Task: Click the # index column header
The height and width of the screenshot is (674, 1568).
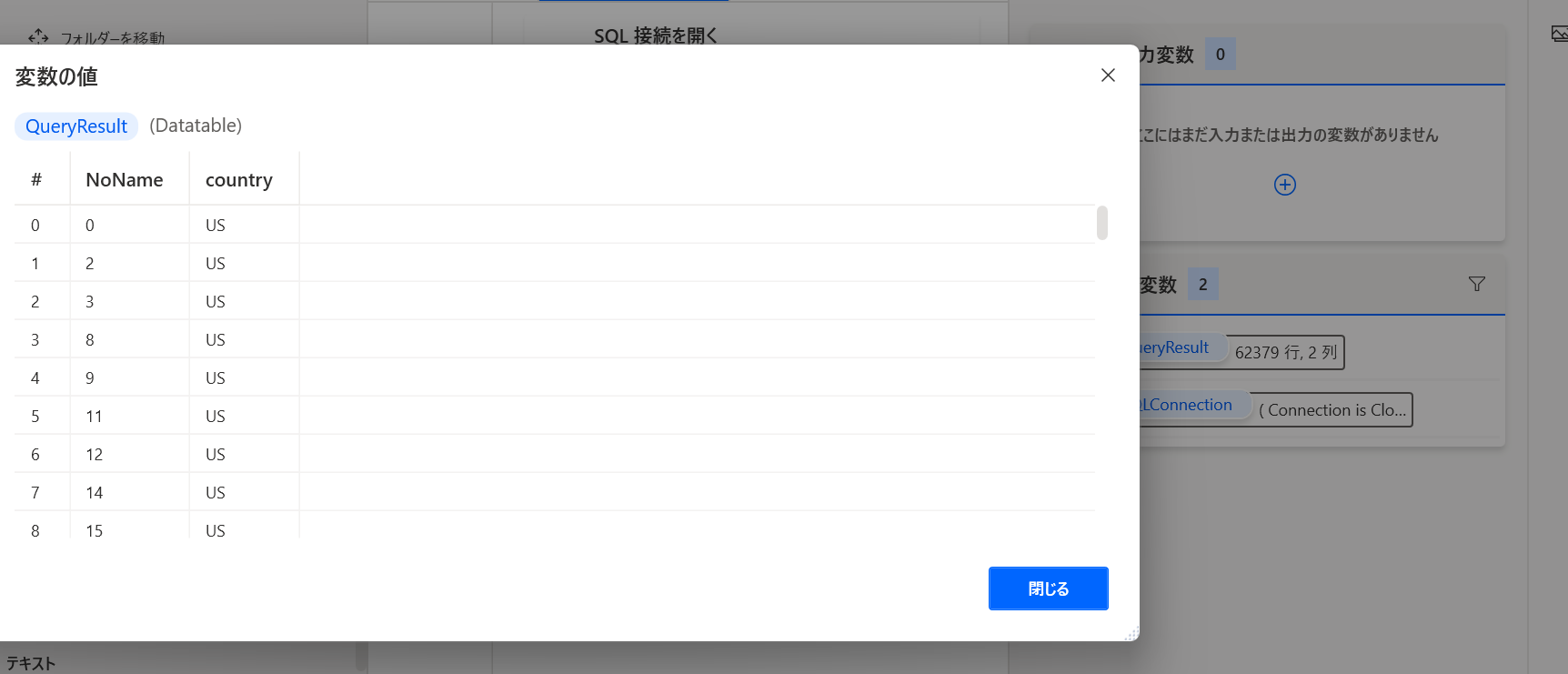Action: [x=36, y=180]
